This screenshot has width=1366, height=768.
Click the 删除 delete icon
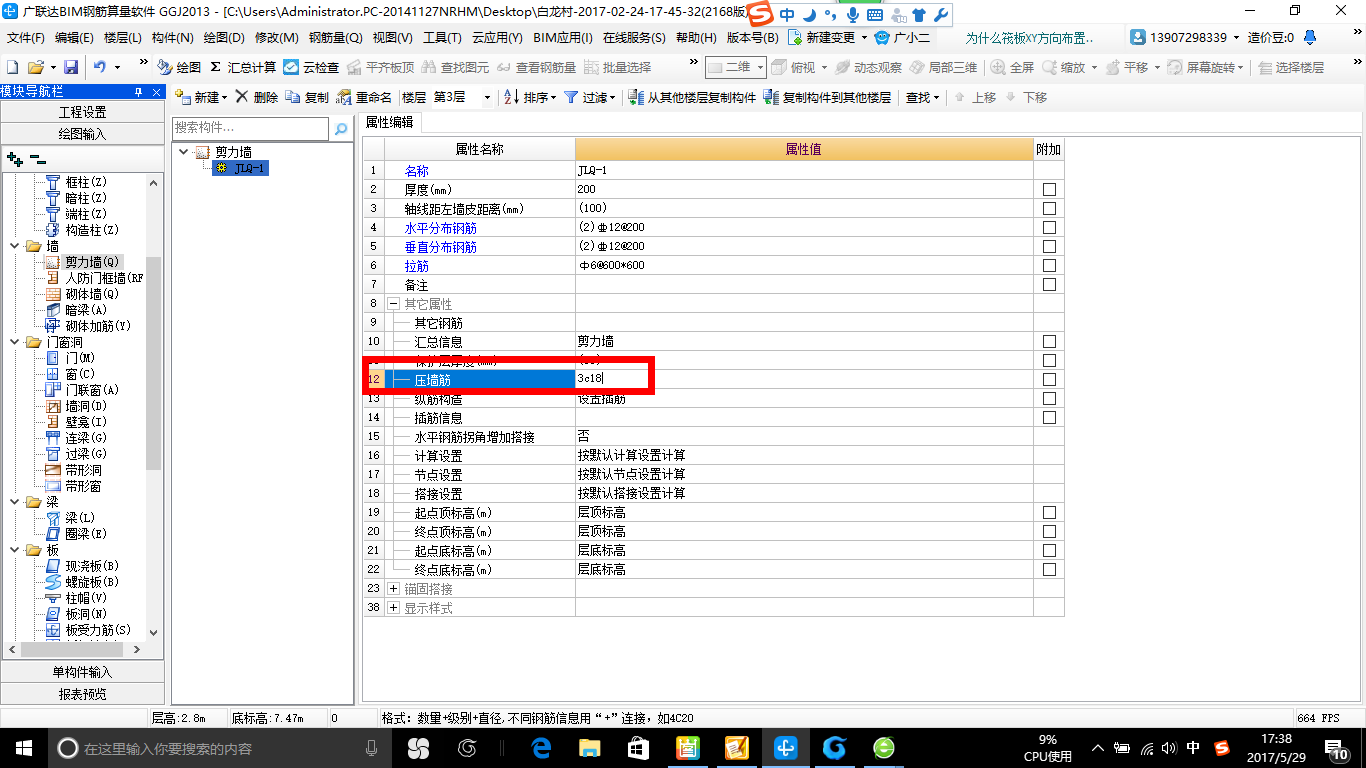pos(255,97)
